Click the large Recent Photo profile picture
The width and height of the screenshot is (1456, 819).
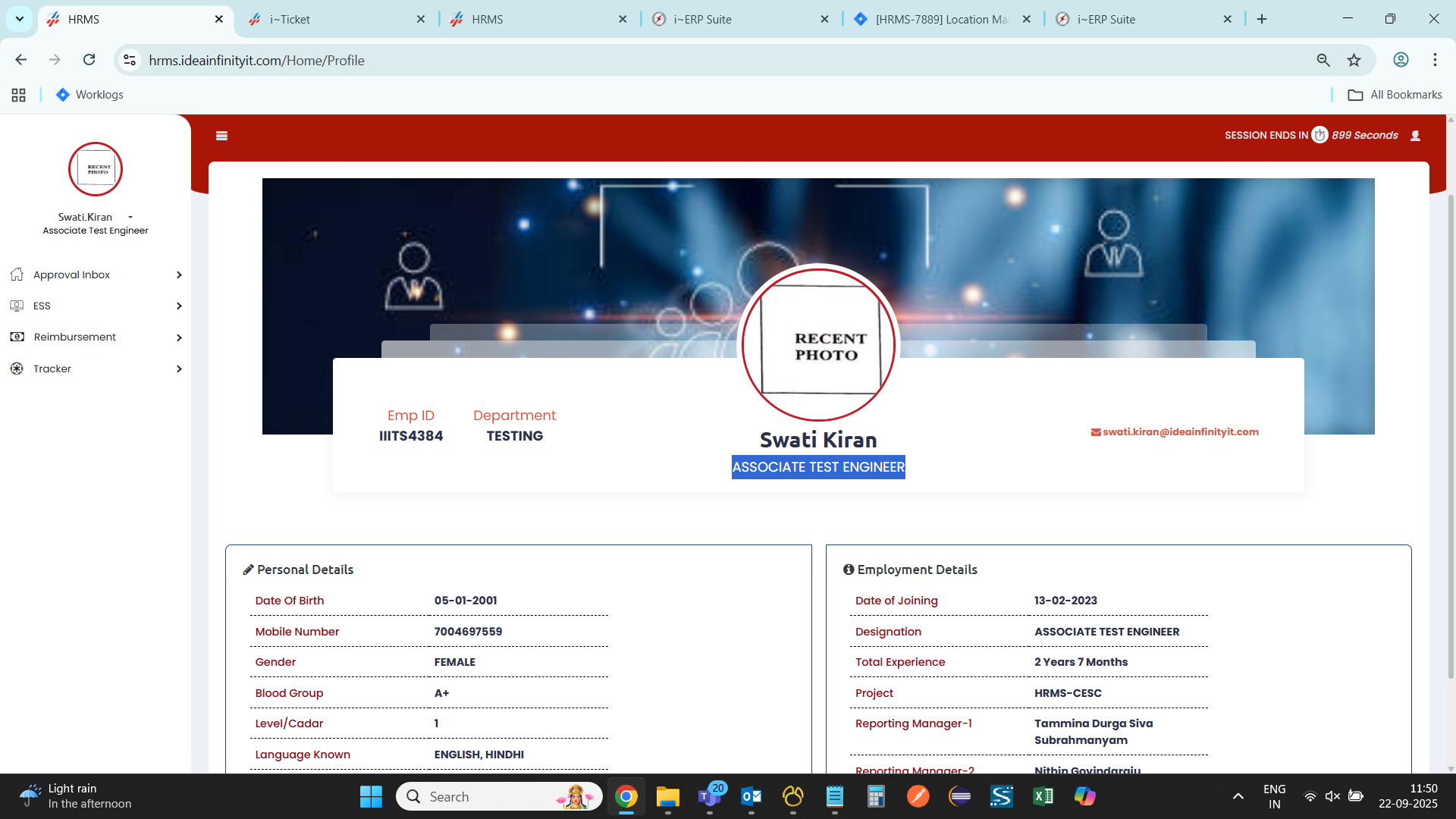pos(818,343)
